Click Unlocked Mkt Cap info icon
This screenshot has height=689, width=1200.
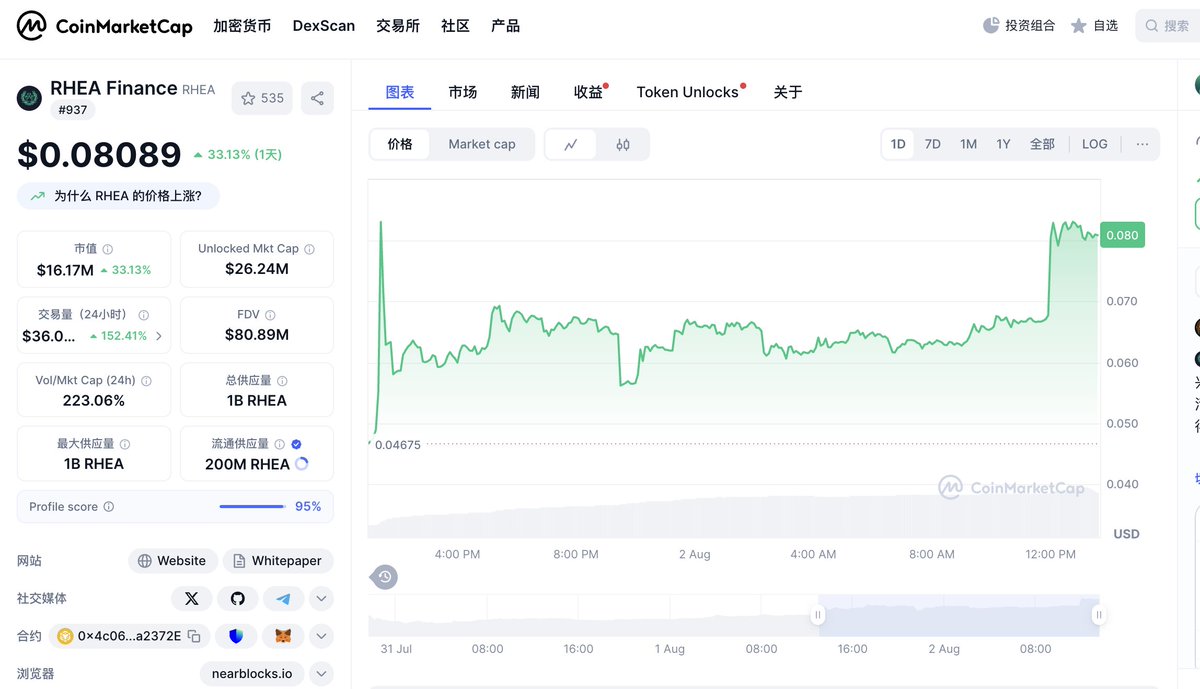(309, 249)
